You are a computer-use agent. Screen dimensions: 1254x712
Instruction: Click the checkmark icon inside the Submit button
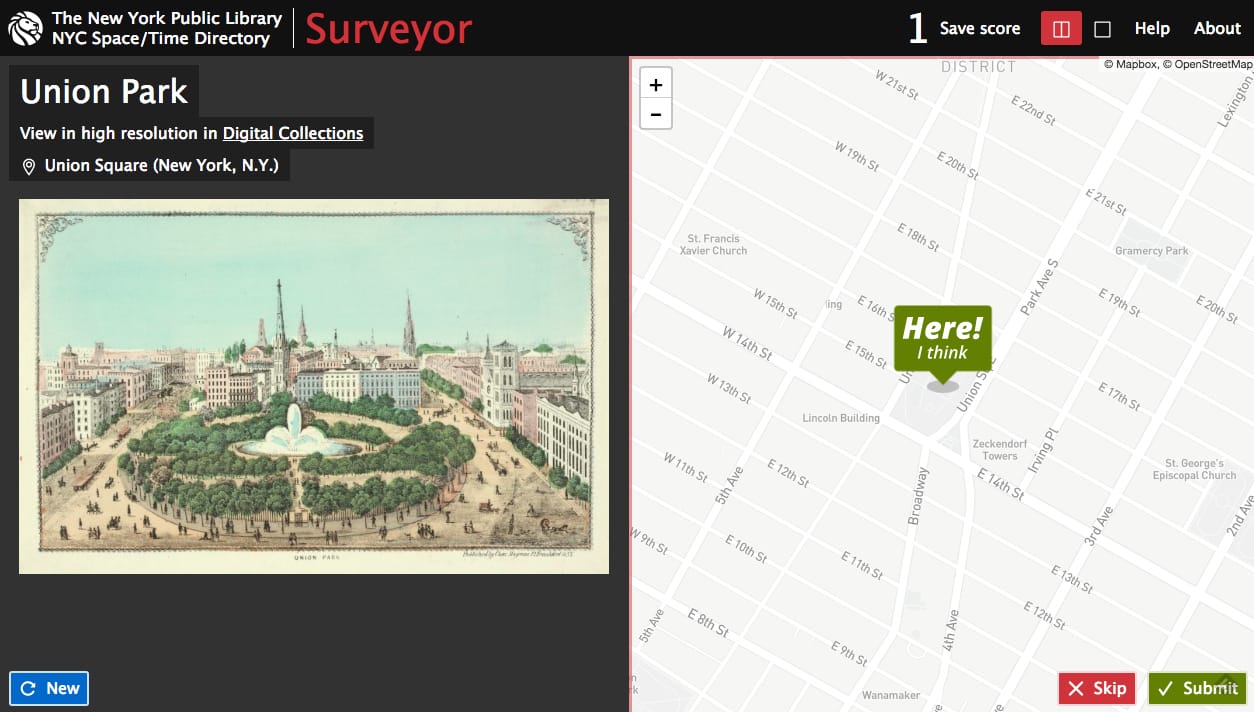click(1165, 688)
